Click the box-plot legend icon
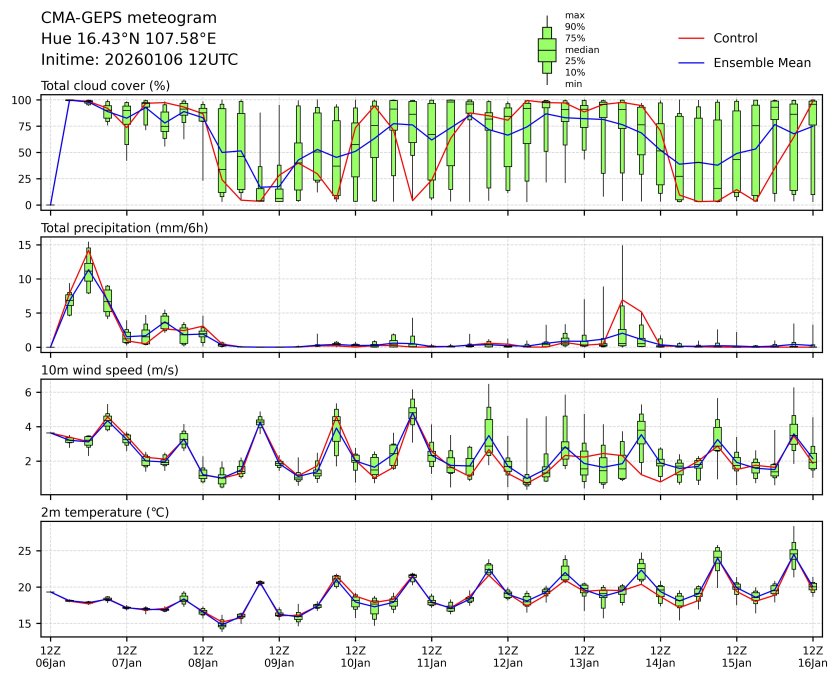This screenshot has height=680, width=839. [x=547, y=50]
